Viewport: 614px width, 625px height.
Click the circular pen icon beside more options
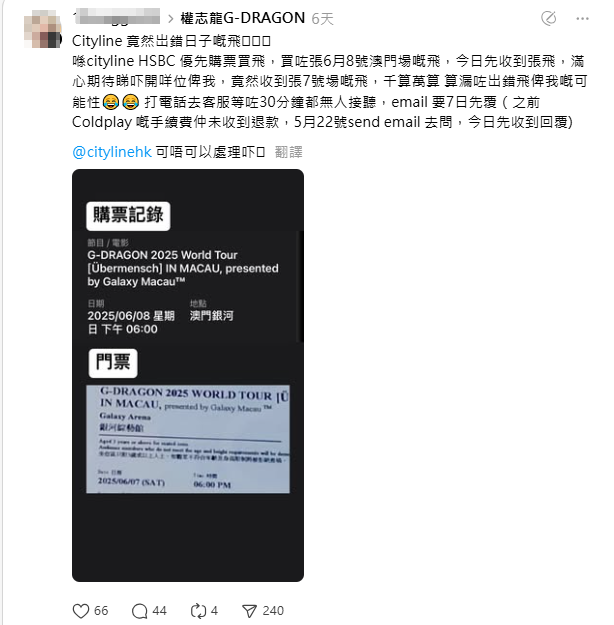549,18
